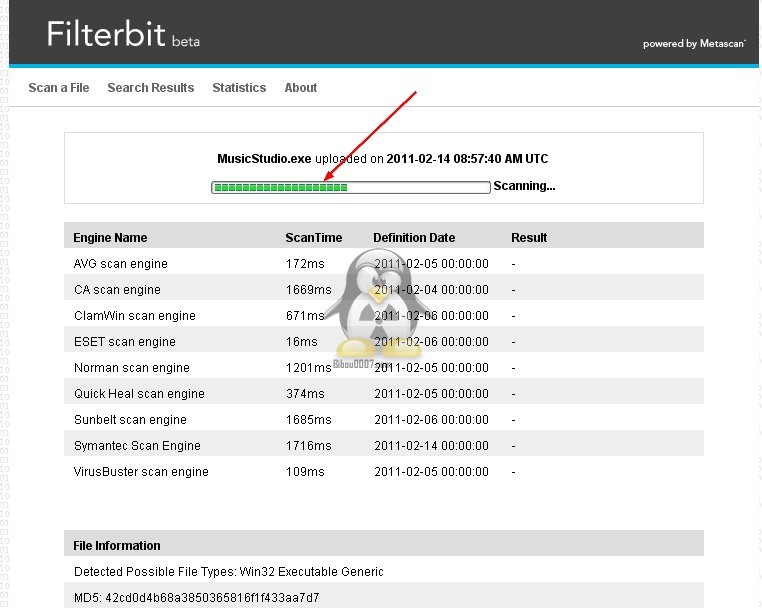Click the AVG row definition date
Viewport: 762px width, 608px height.
(432, 264)
